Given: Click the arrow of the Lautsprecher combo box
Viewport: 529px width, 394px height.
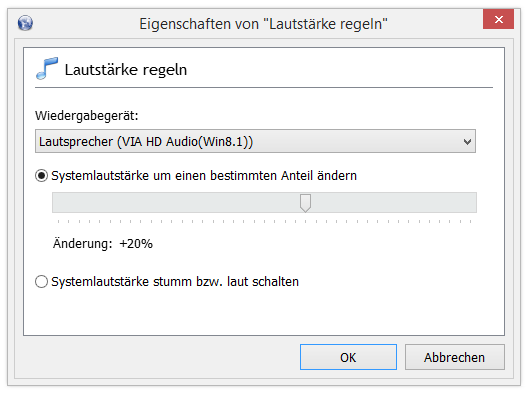Looking at the screenshot, I should click(x=467, y=142).
